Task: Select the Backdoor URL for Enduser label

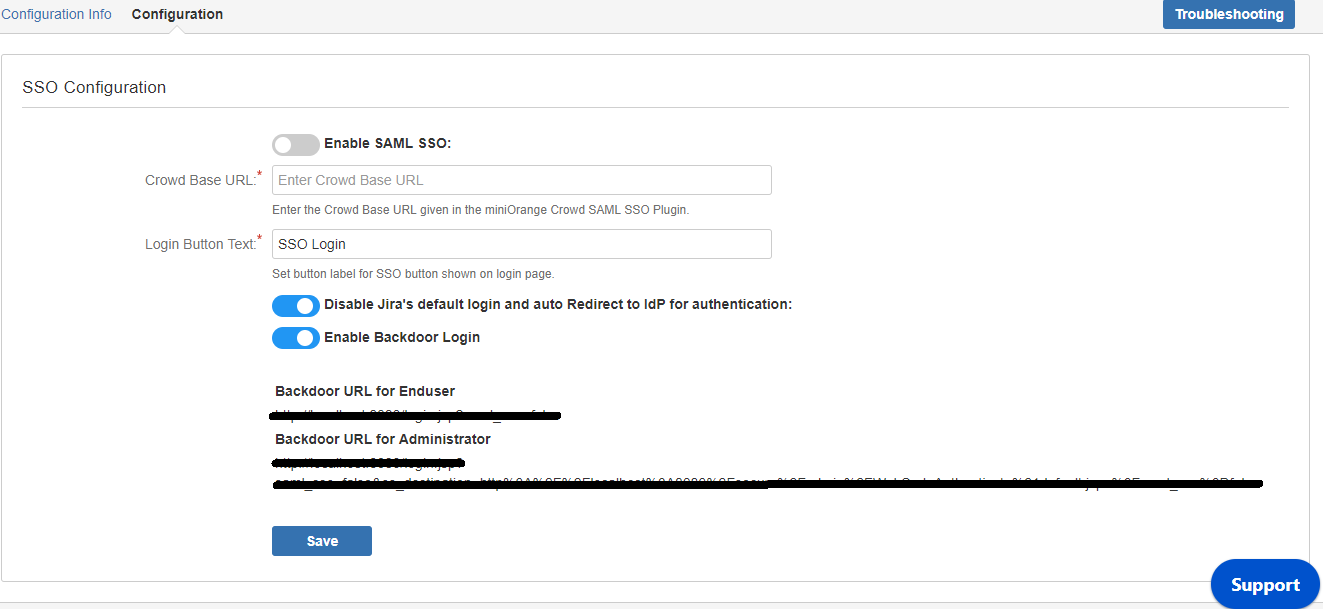Action: [x=365, y=391]
